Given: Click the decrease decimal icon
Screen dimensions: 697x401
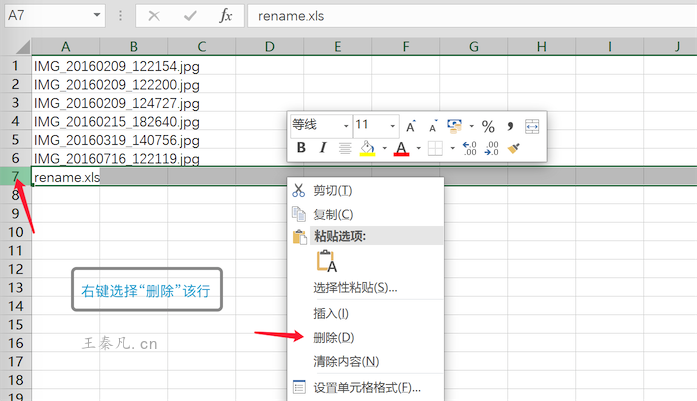Looking at the screenshot, I should coord(491,149).
